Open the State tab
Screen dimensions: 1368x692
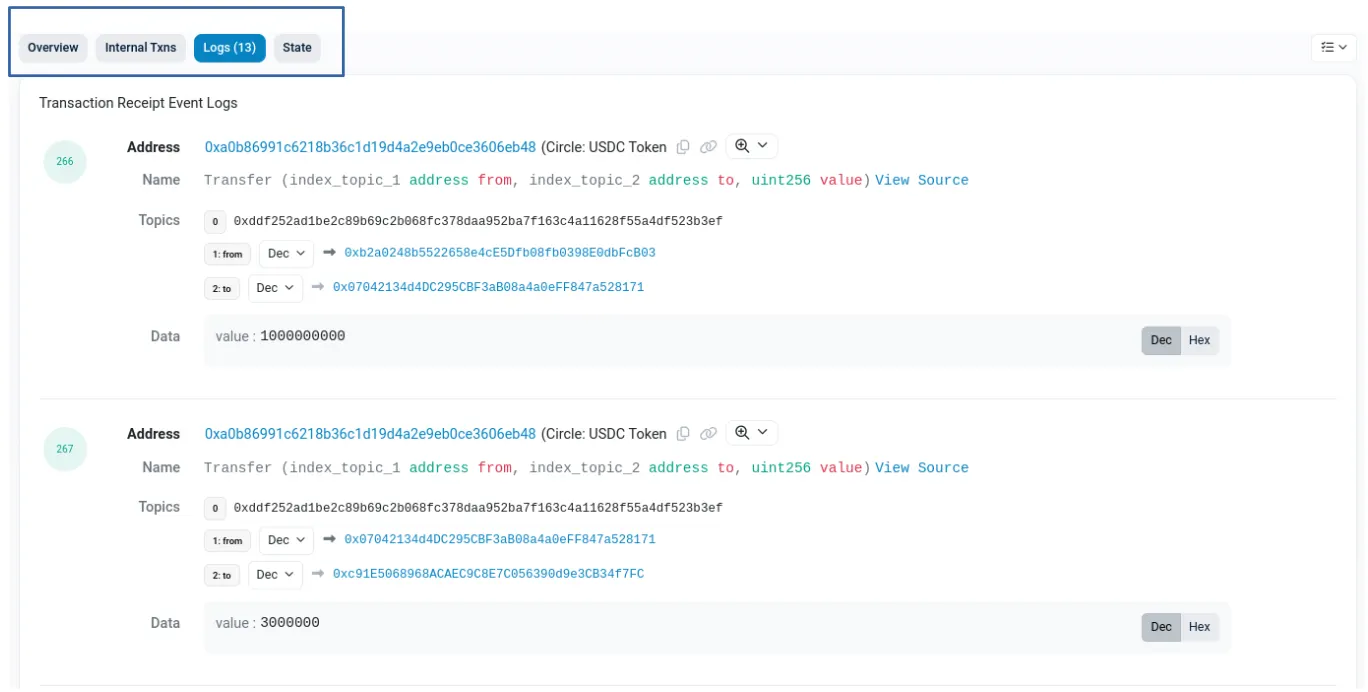pyautogui.click(x=297, y=47)
